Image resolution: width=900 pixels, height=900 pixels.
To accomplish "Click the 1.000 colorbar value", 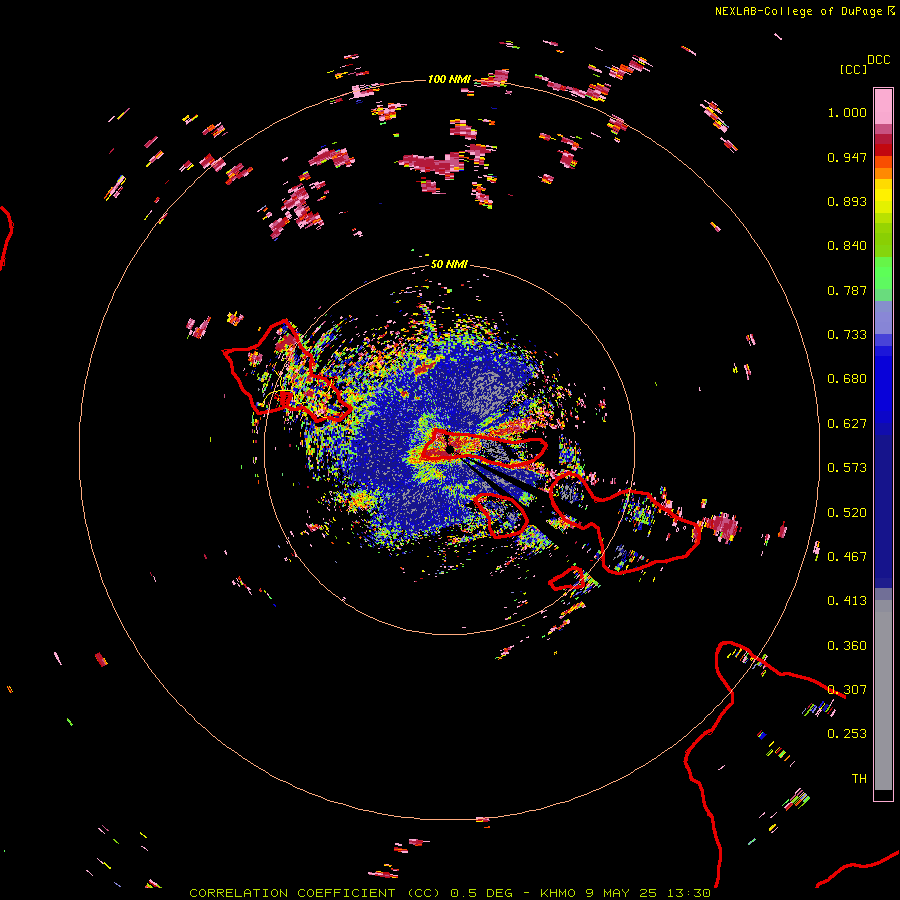I will (847, 112).
